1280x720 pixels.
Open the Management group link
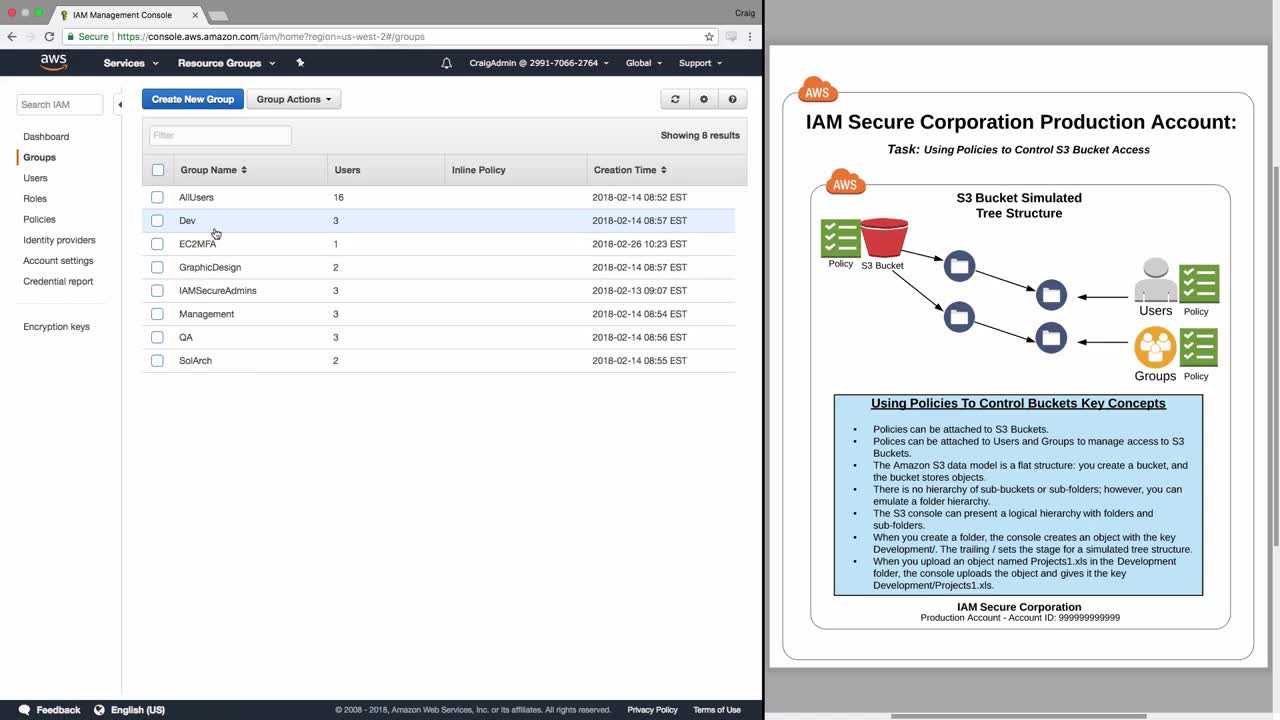206,314
